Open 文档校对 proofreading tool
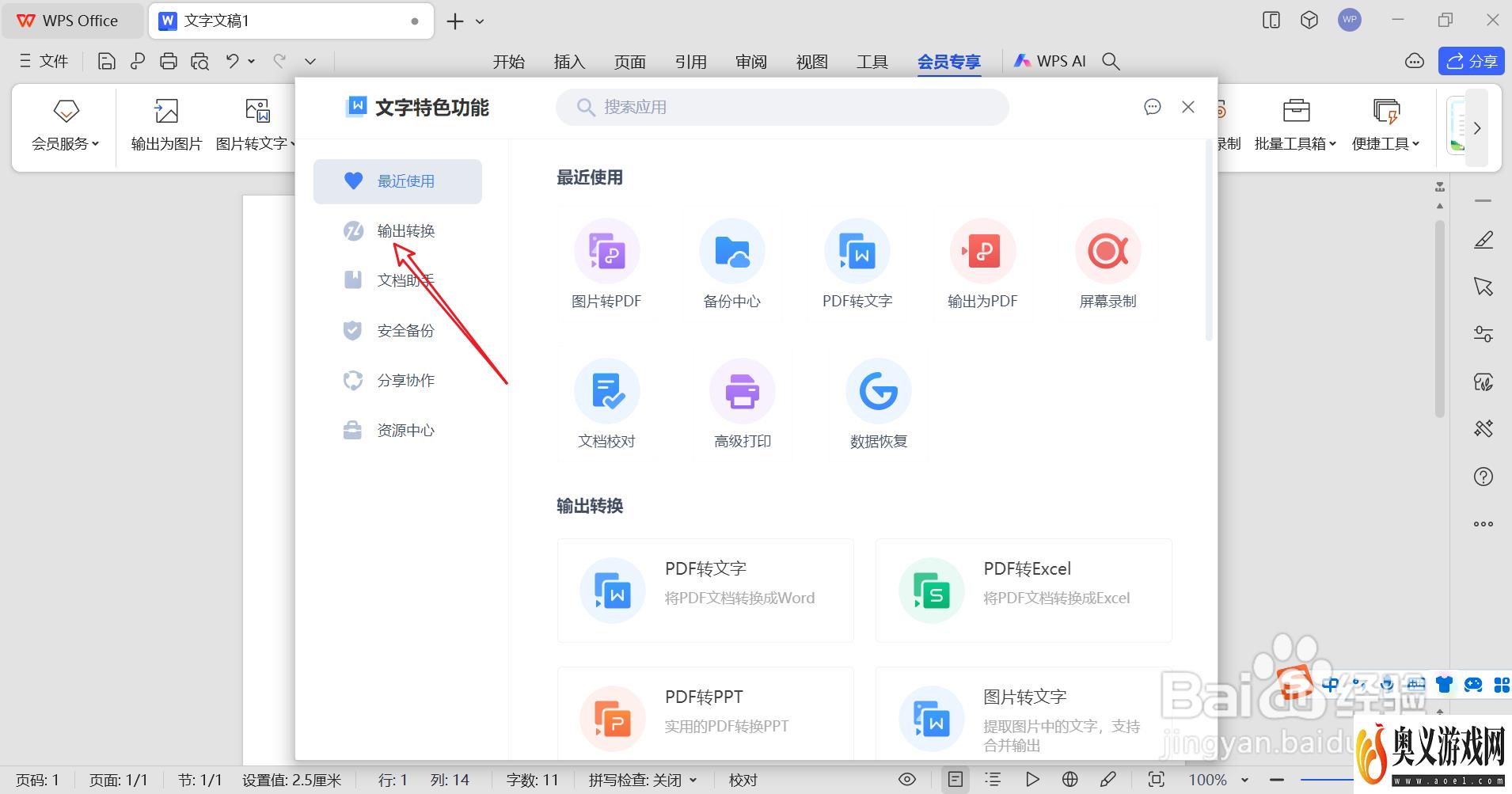The width and height of the screenshot is (1512, 794). pyautogui.click(x=606, y=392)
